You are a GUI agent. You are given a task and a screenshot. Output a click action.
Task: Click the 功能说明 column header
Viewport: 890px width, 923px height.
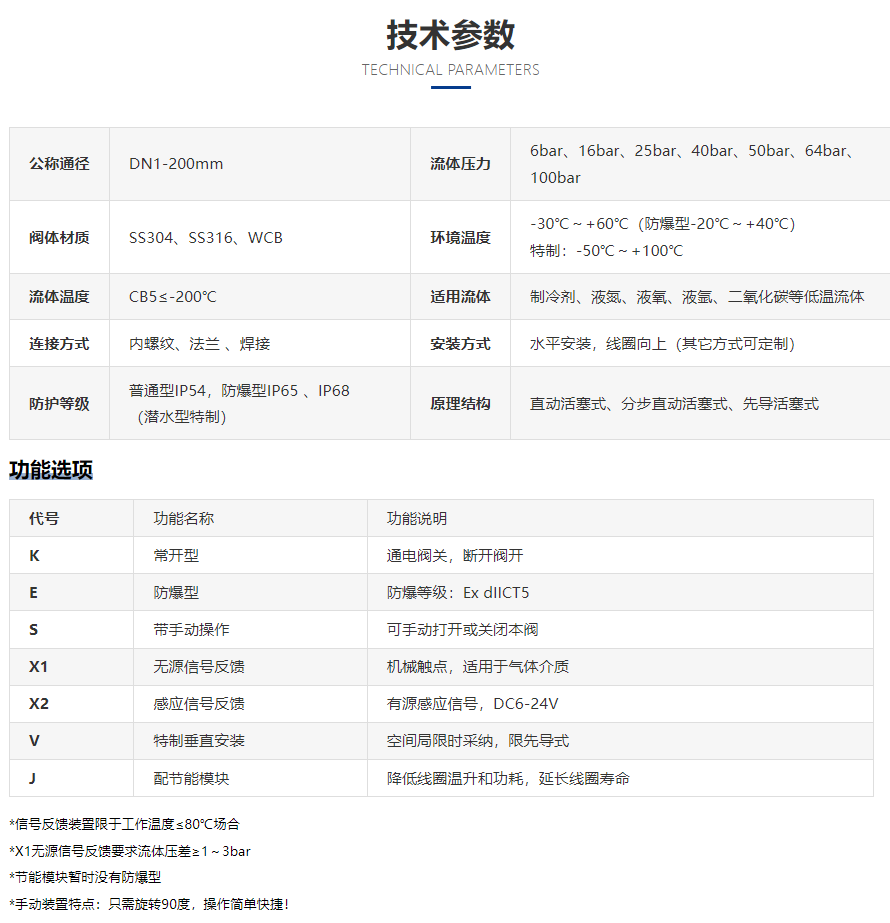pyautogui.click(x=417, y=519)
